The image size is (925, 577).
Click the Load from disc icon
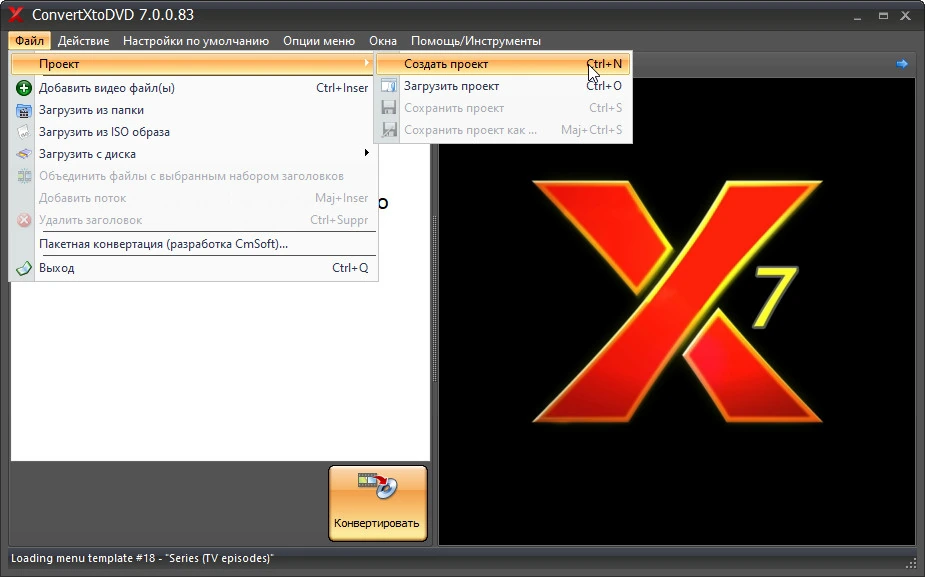point(24,154)
